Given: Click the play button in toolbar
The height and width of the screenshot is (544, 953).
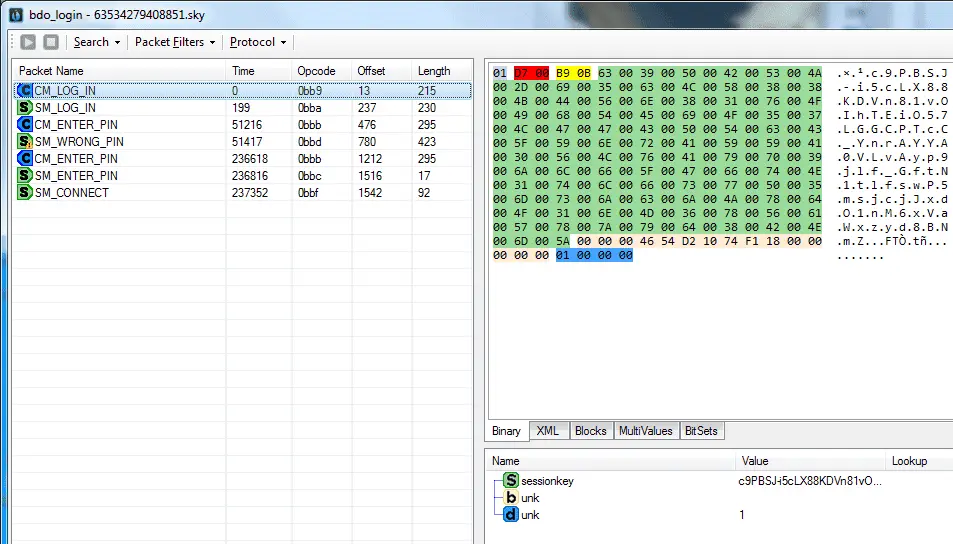Looking at the screenshot, I should tap(28, 42).
